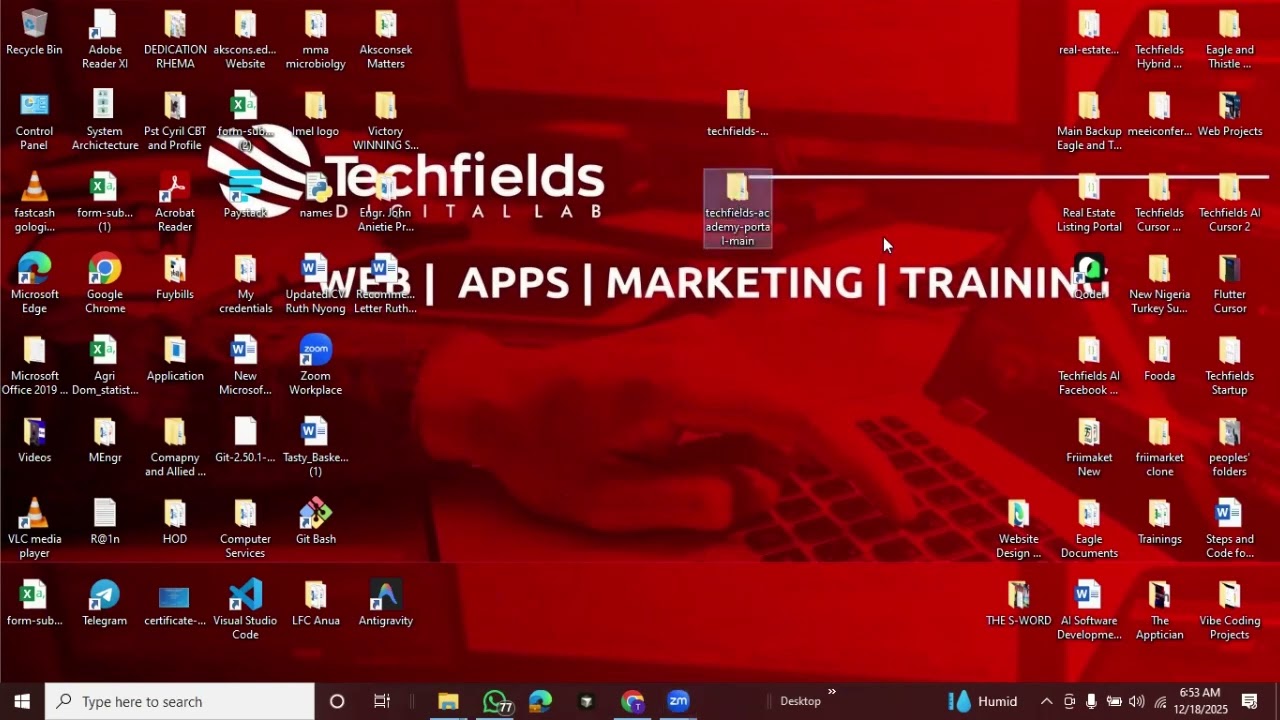Select the Flutter Cursor folder
This screenshot has width=1280, height=720.
tap(1229, 284)
